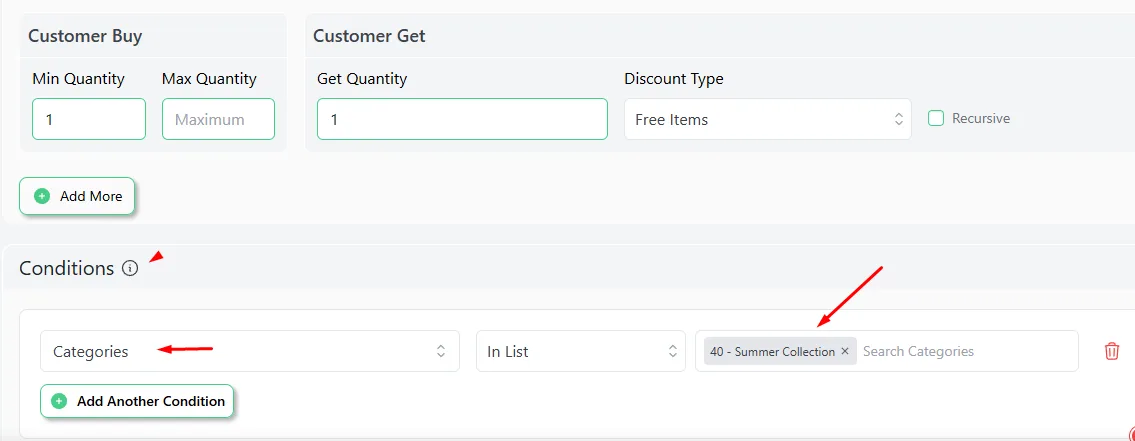The height and width of the screenshot is (441, 1135).
Task: Open the Discount Type dropdown
Action: point(768,119)
